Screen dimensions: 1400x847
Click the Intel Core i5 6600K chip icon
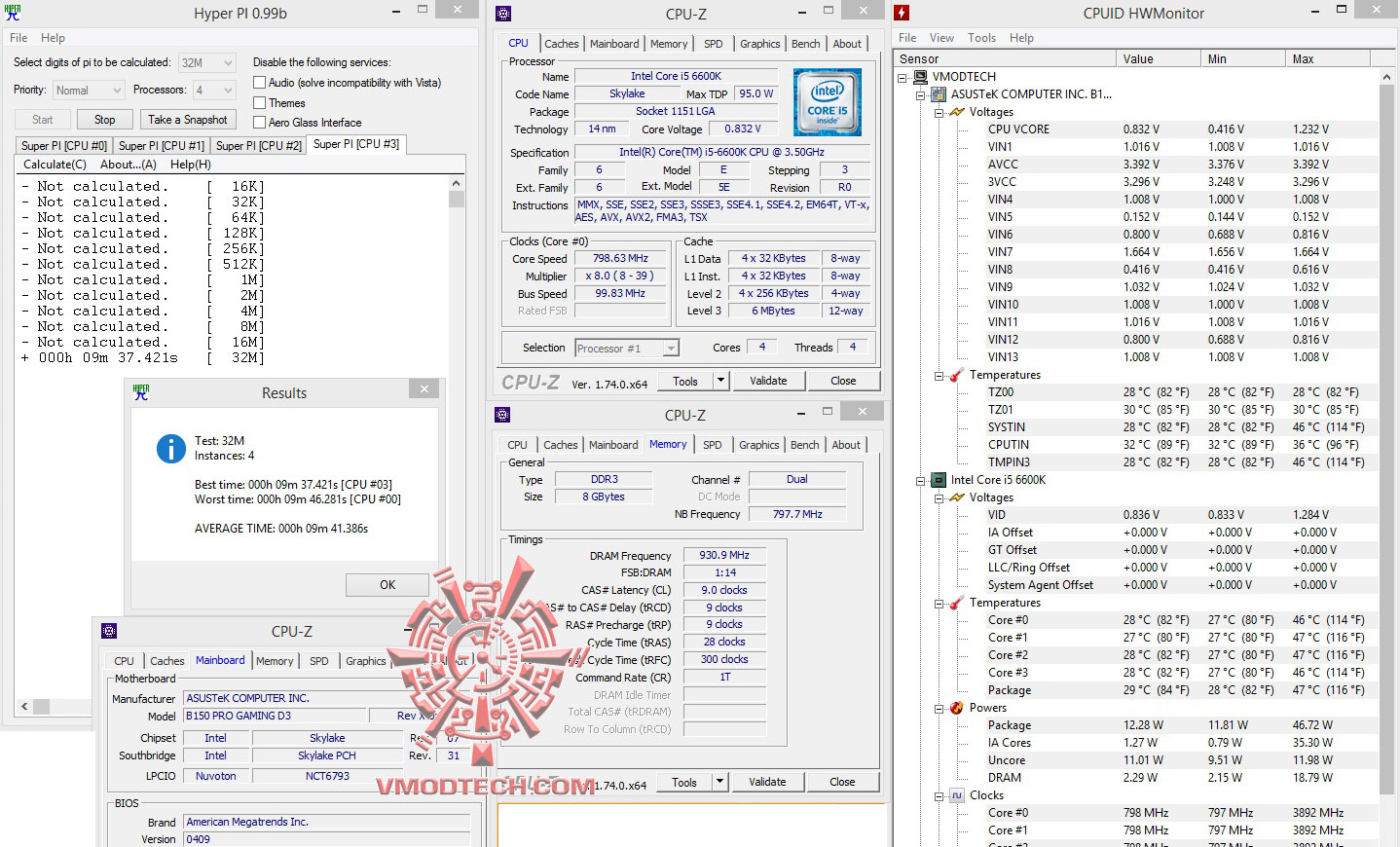click(939, 480)
